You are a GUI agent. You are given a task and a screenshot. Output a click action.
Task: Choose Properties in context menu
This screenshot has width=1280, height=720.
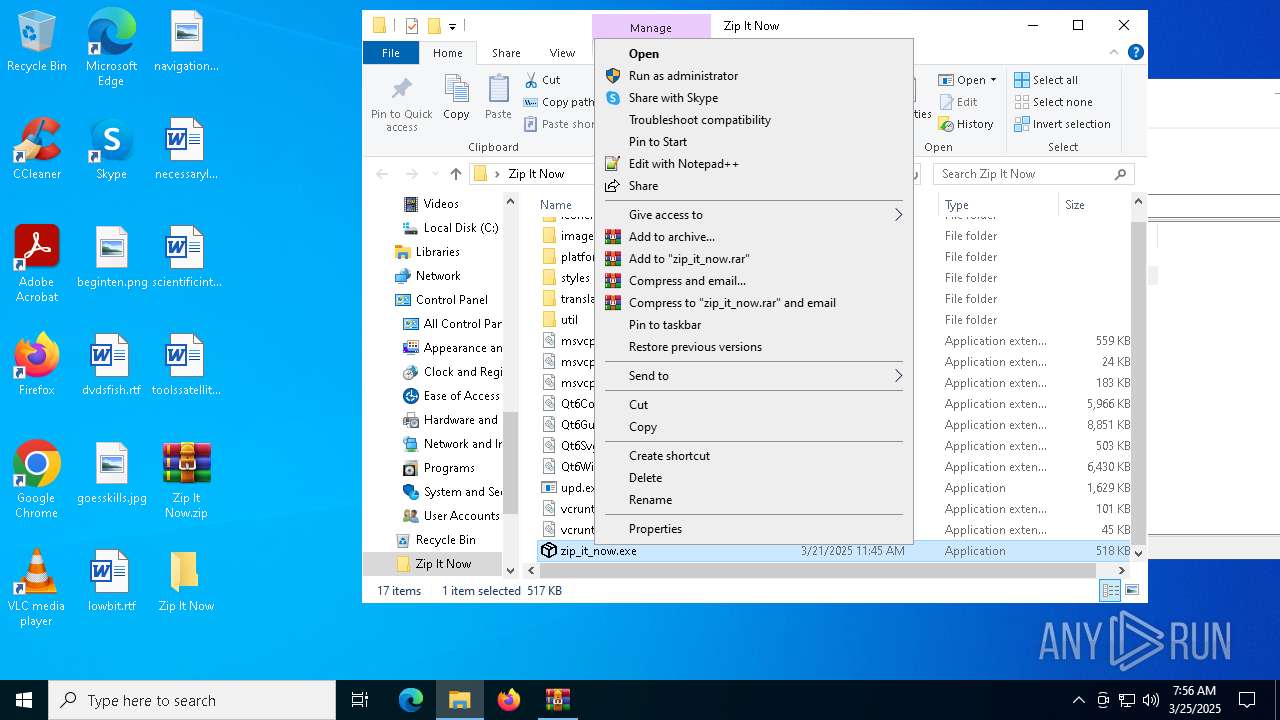click(x=754, y=529)
